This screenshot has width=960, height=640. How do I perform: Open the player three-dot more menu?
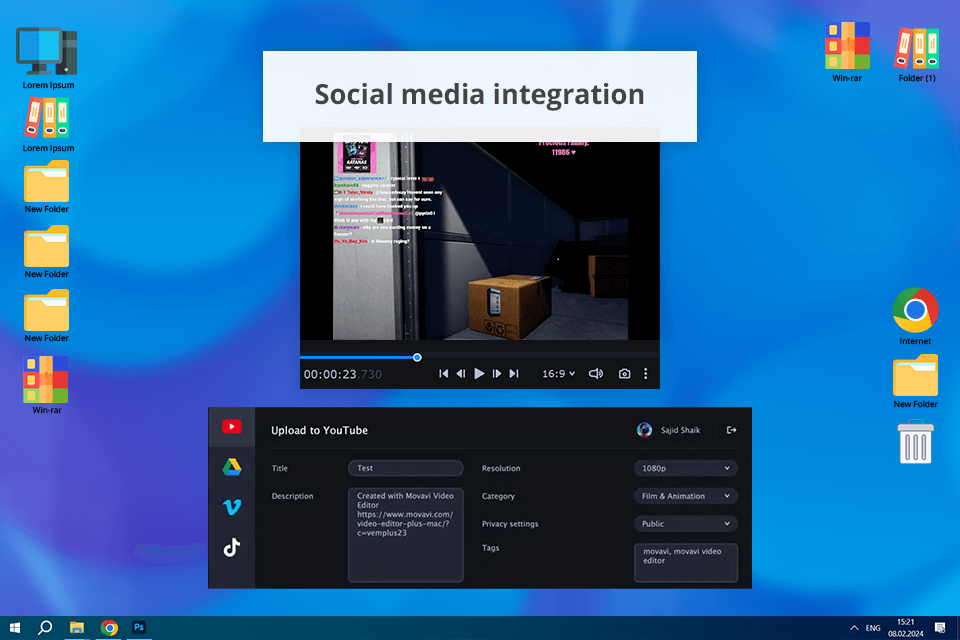[645, 374]
